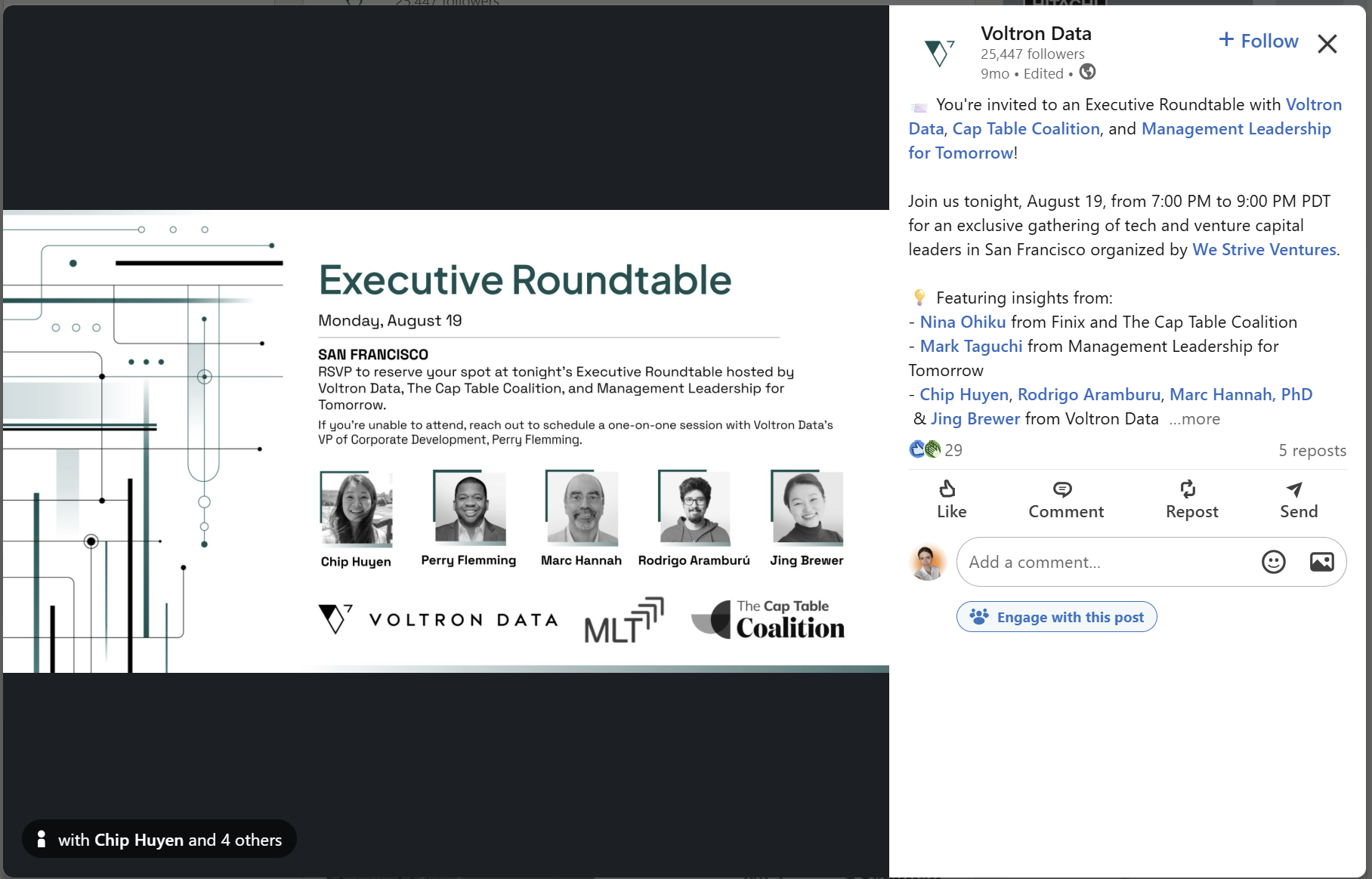Open Chip Huyen profile link
This screenshot has width=1372, height=879.
pyautogui.click(x=964, y=394)
